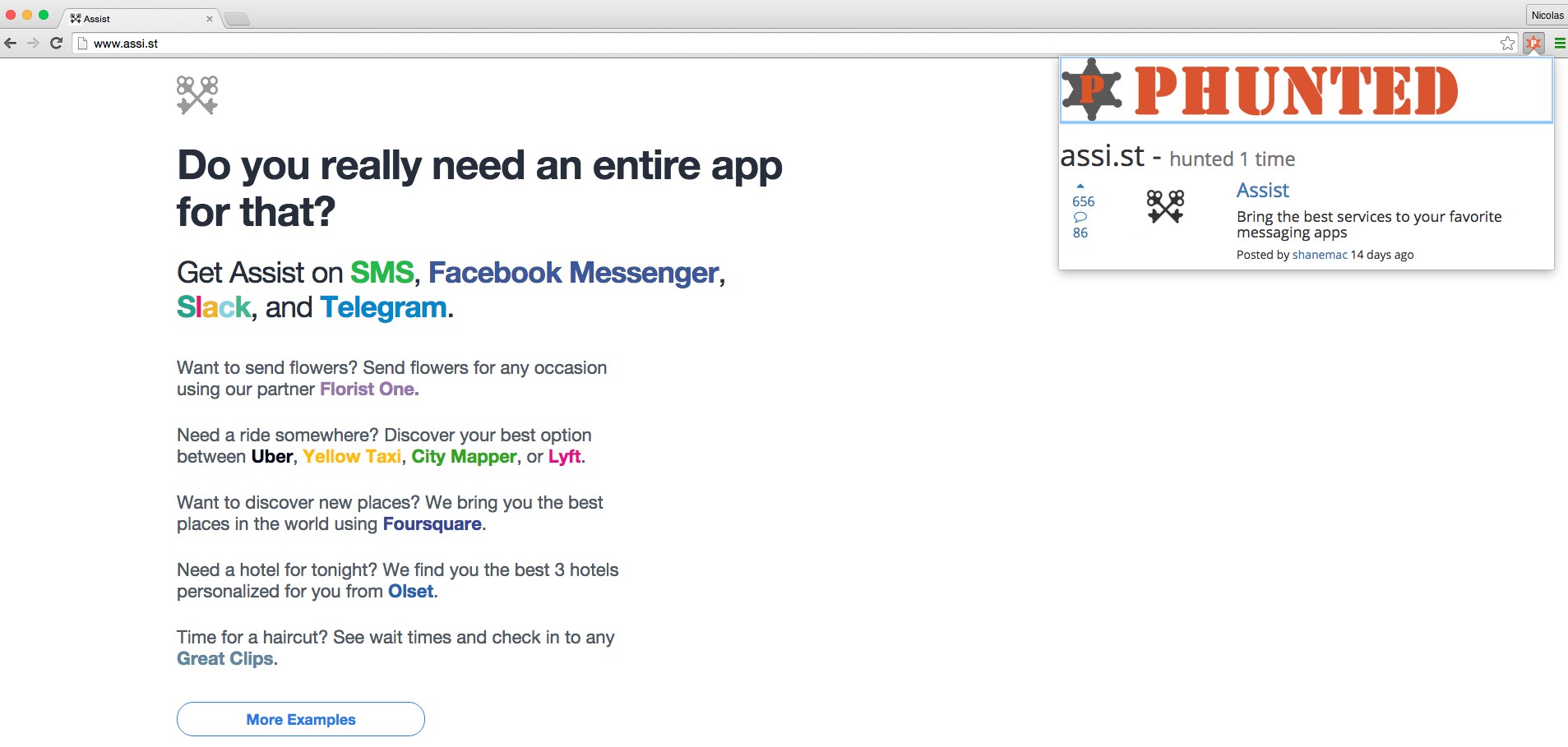This screenshot has height=747, width=1568.
Task: Click the Phunted sheriff badge logo
Action: coord(1092,90)
